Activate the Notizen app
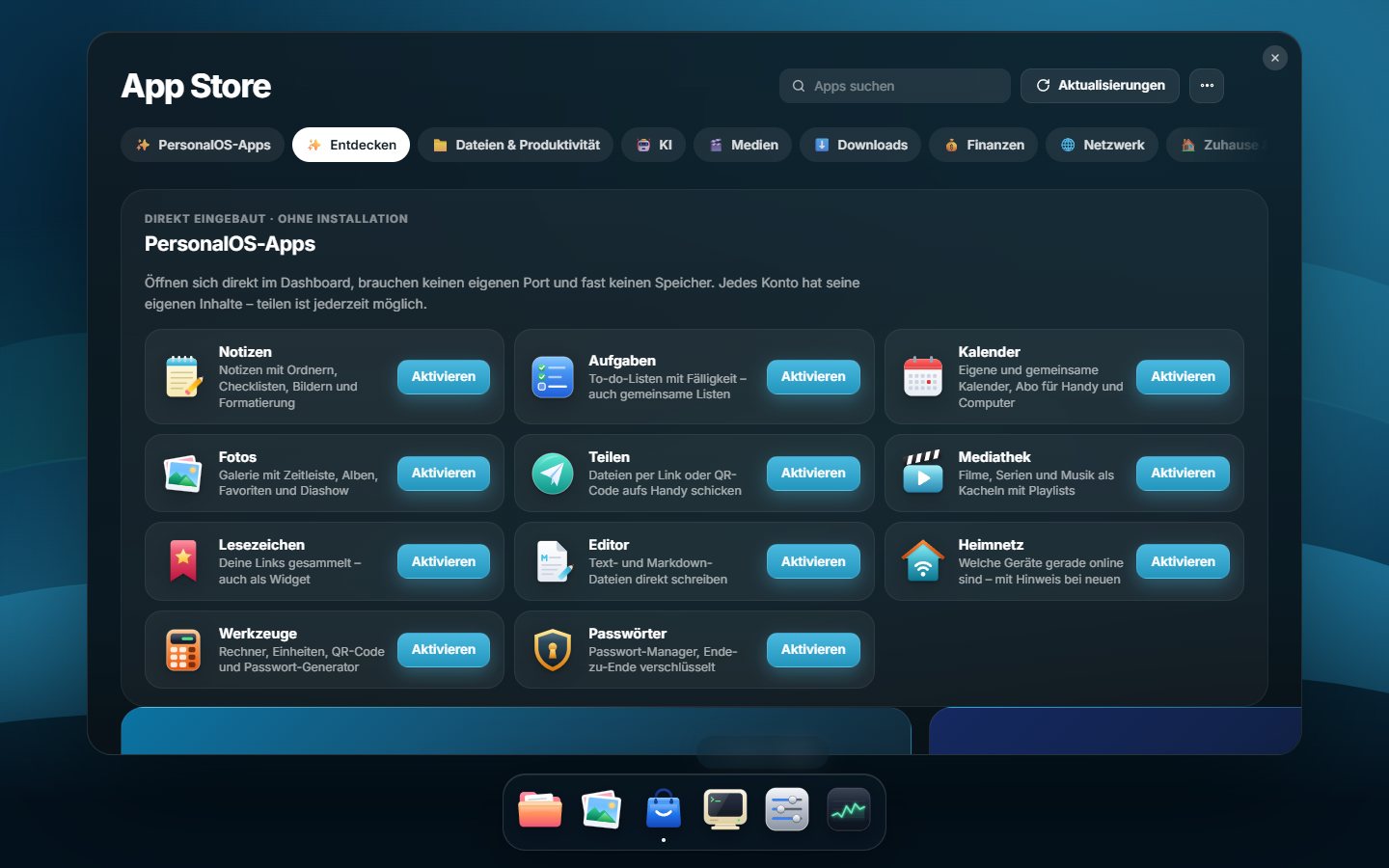 444,377
